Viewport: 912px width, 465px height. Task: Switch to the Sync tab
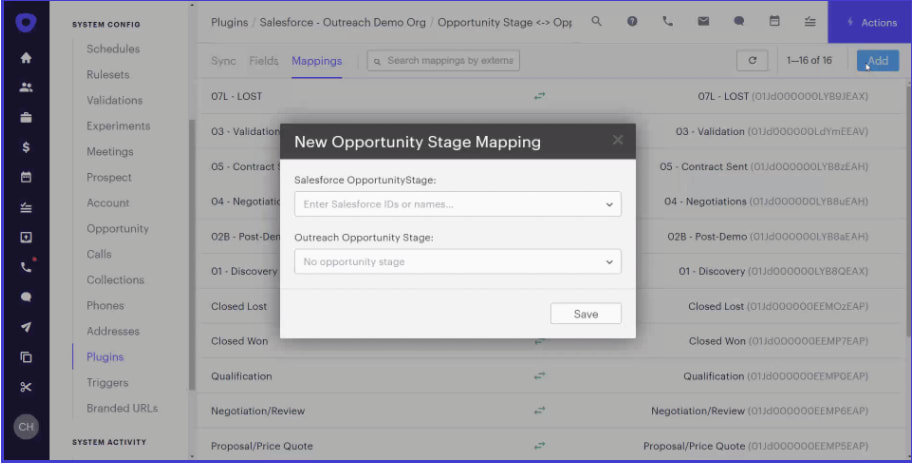click(x=223, y=61)
